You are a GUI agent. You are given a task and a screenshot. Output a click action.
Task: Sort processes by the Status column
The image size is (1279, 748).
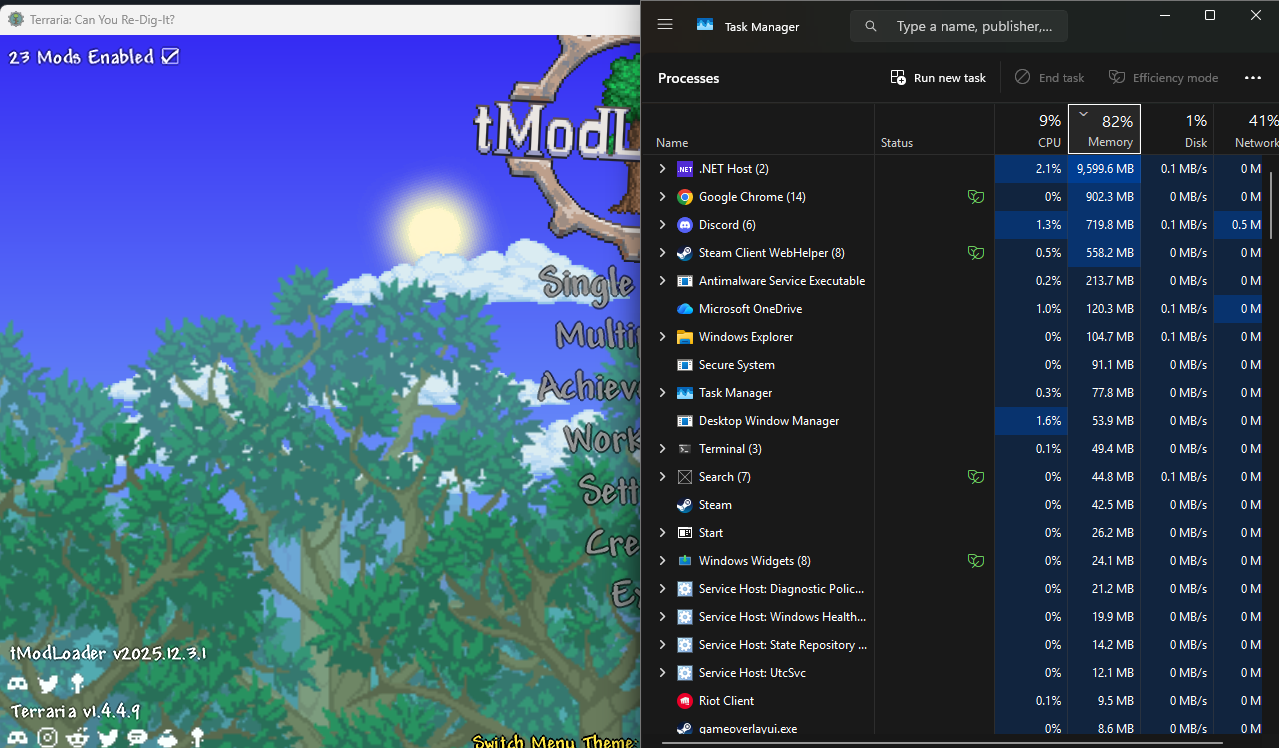(x=935, y=129)
